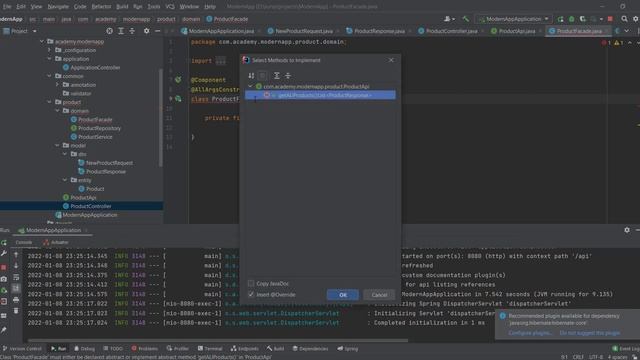Click Configure plugins link in notification

(x=529, y=333)
